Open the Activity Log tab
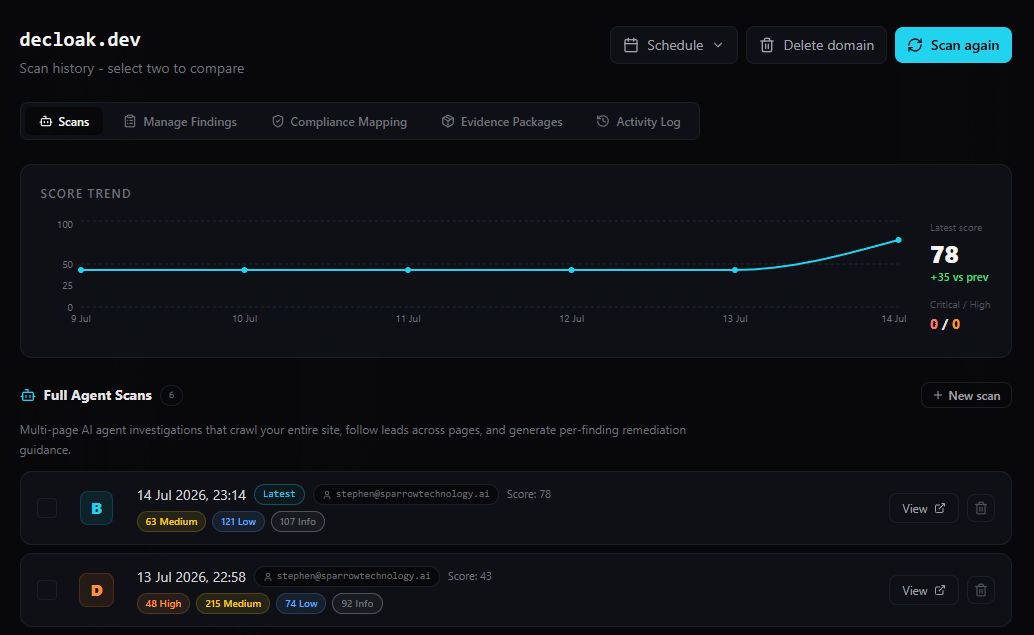This screenshot has width=1034, height=635. click(638, 121)
